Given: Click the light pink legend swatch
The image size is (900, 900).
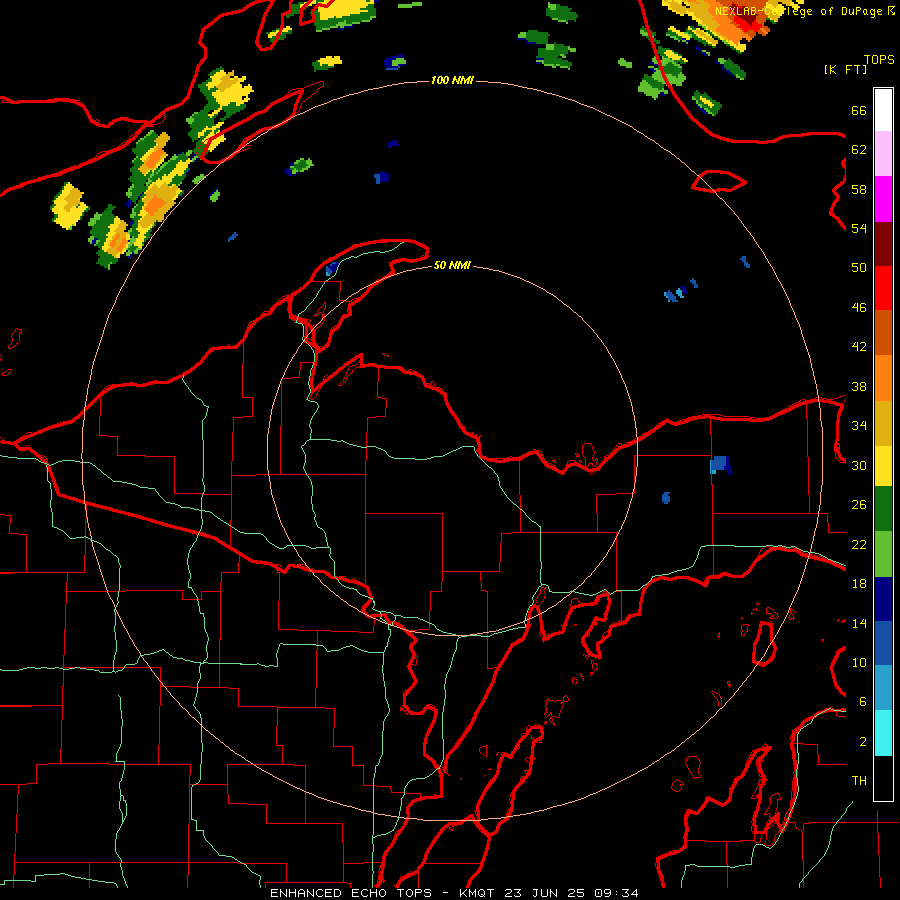Looking at the screenshot, I should click(x=883, y=154).
